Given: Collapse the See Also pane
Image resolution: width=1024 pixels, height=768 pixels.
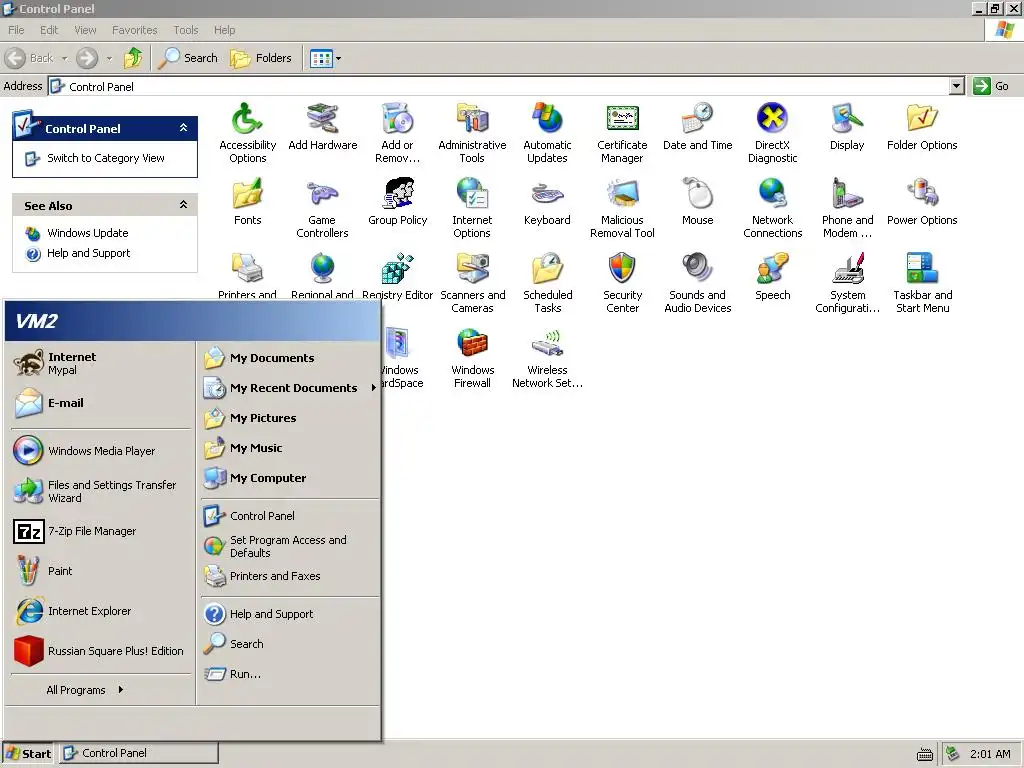Looking at the screenshot, I should tap(184, 205).
